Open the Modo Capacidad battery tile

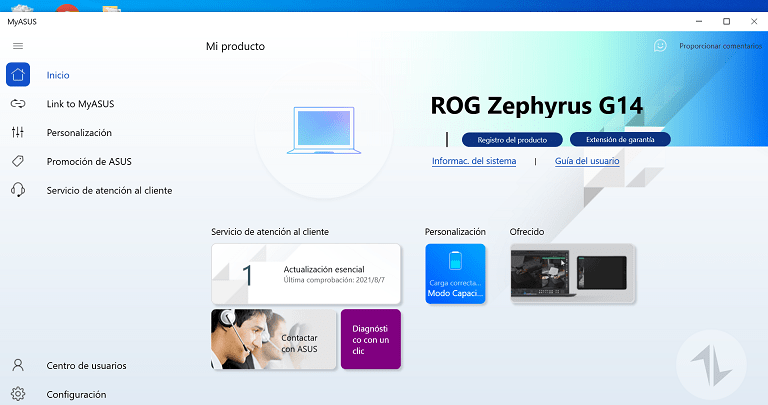click(456, 274)
